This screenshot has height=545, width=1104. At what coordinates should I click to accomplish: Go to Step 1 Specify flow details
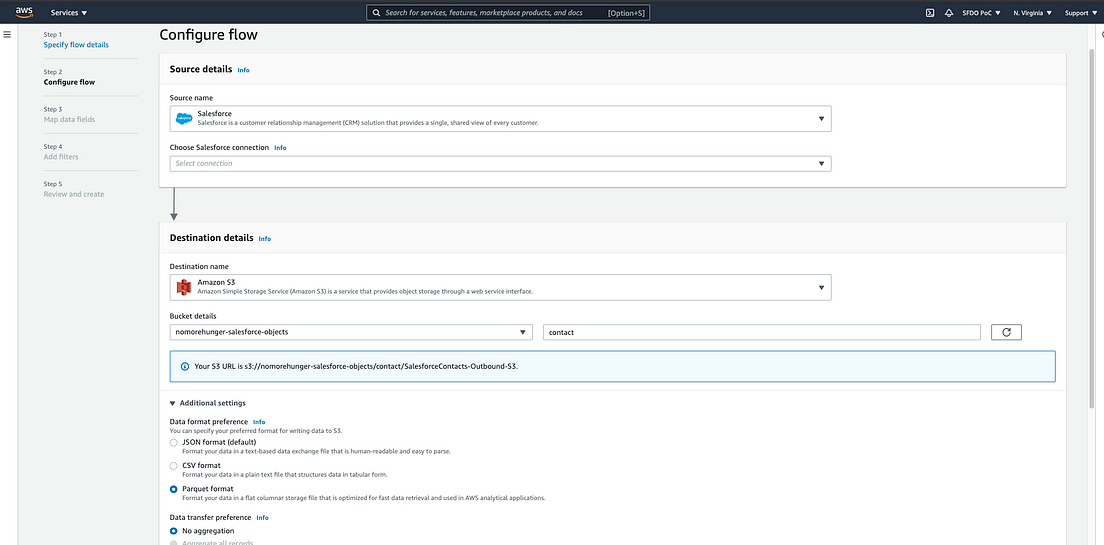coord(76,44)
